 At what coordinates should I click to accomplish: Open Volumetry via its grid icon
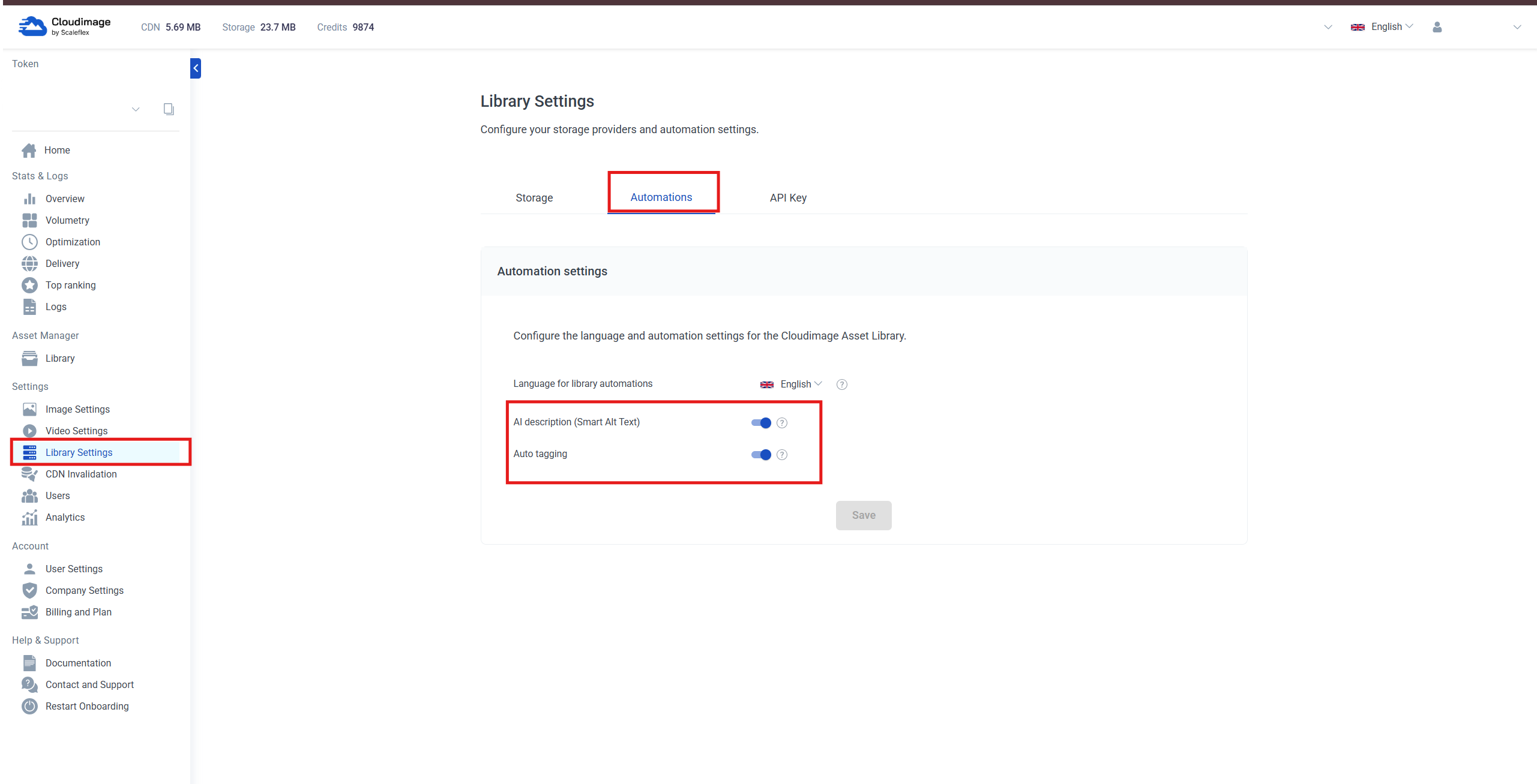coord(29,220)
